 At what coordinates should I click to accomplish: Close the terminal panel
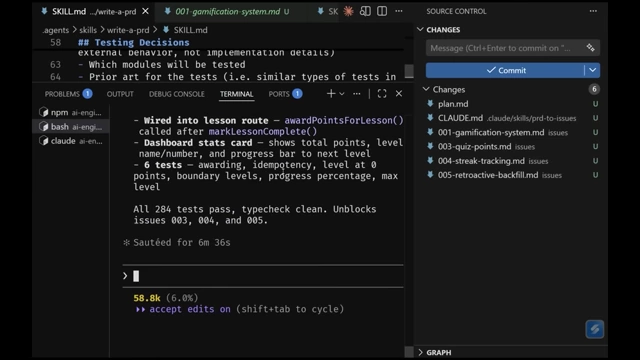[399, 94]
